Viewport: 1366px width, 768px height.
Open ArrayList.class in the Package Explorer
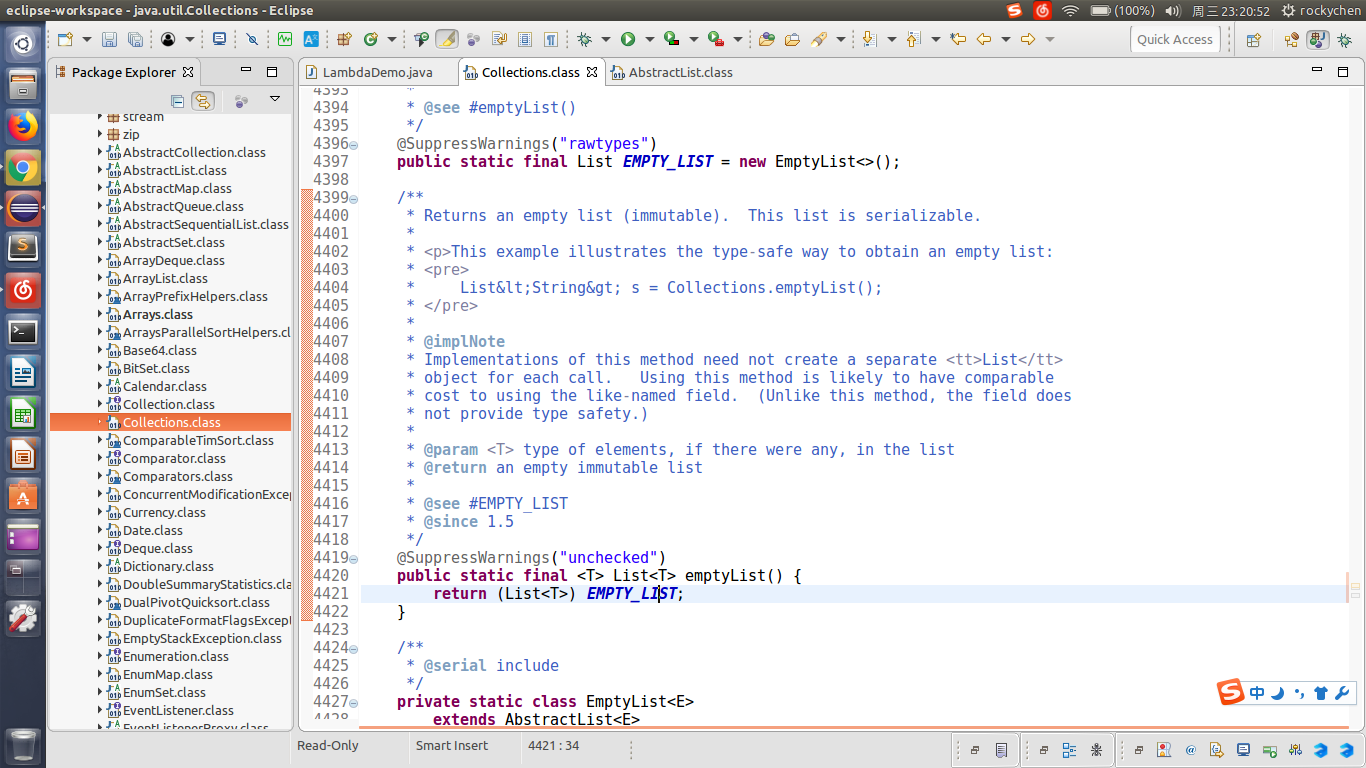pyautogui.click(x=165, y=278)
